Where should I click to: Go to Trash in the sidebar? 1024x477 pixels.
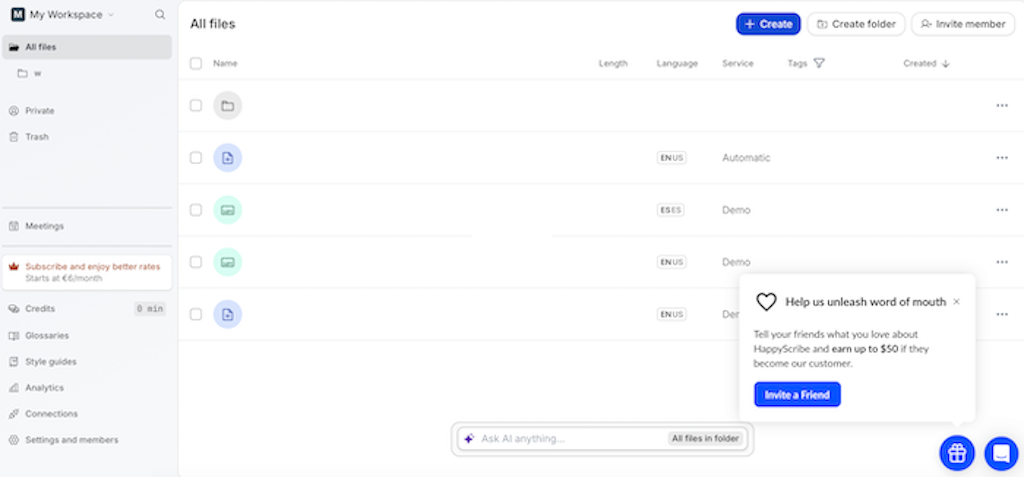coord(36,137)
